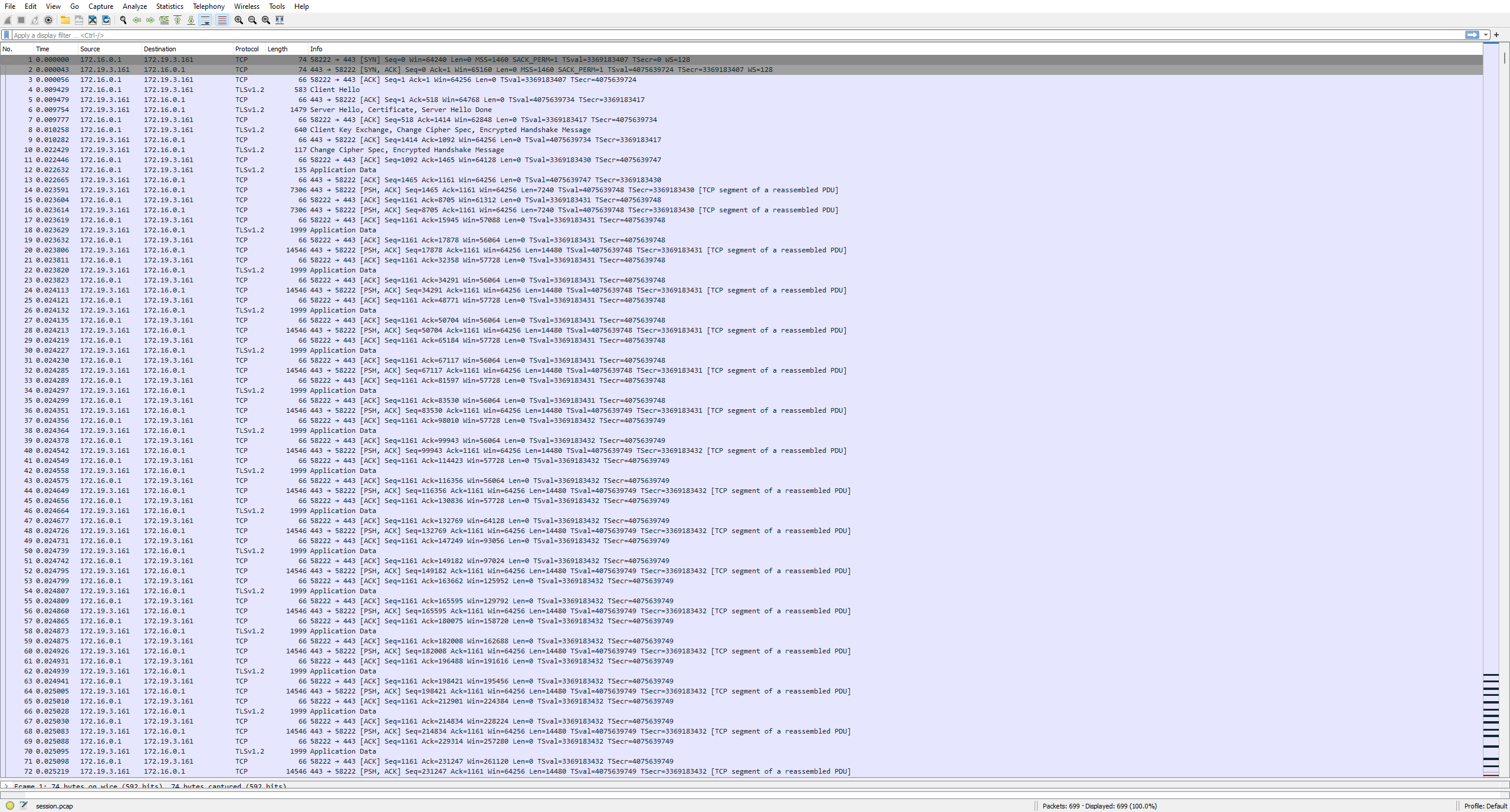Jump to the first packet
Image resolution: width=1510 pixels, height=812 pixels.
(x=178, y=20)
